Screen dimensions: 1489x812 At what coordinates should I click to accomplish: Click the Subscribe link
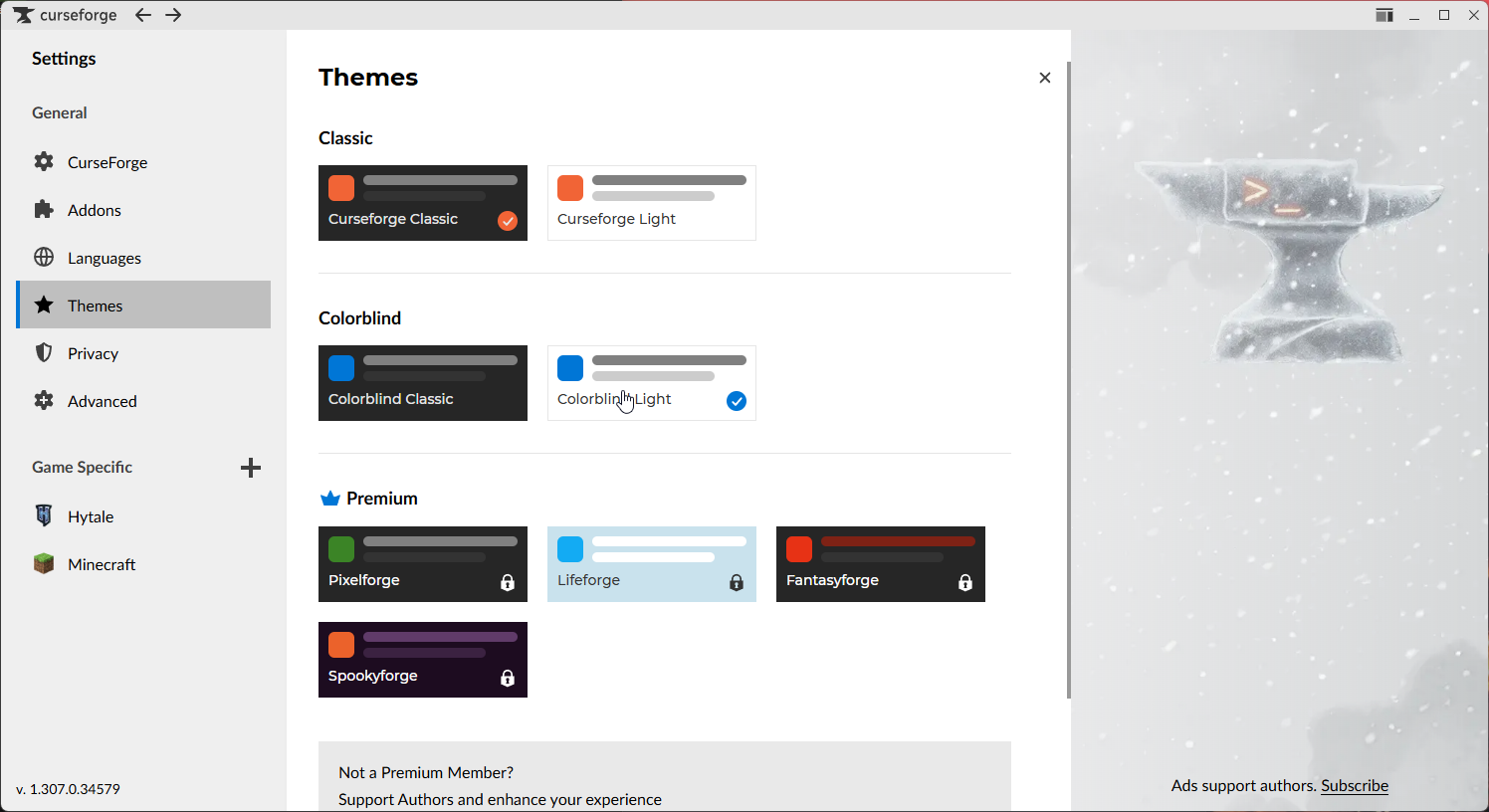tap(1355, 785)
